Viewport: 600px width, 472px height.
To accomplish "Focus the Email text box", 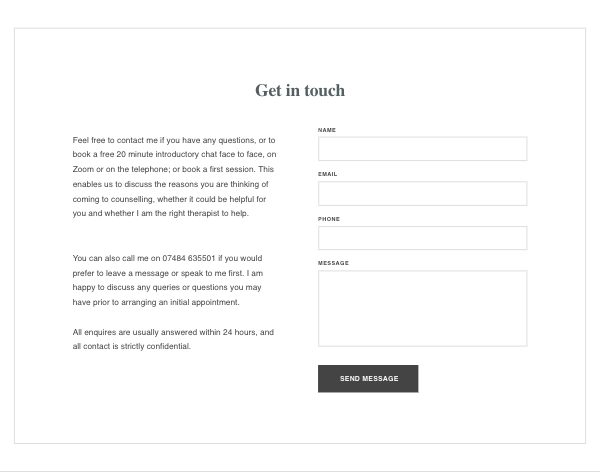I will (422, 193).
